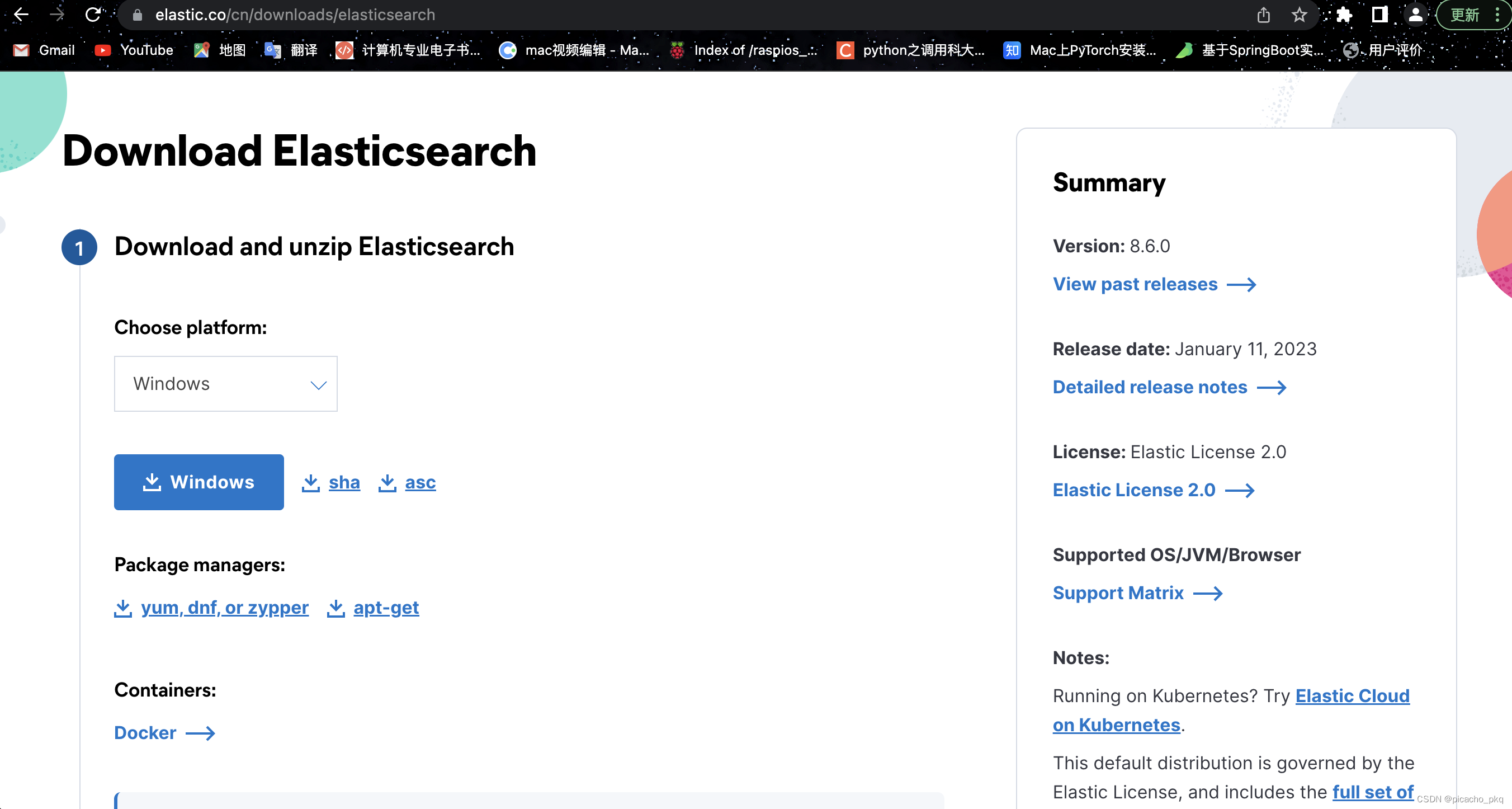Download the asc signature file
1512x809 pixels.
(x=420, y=483)
